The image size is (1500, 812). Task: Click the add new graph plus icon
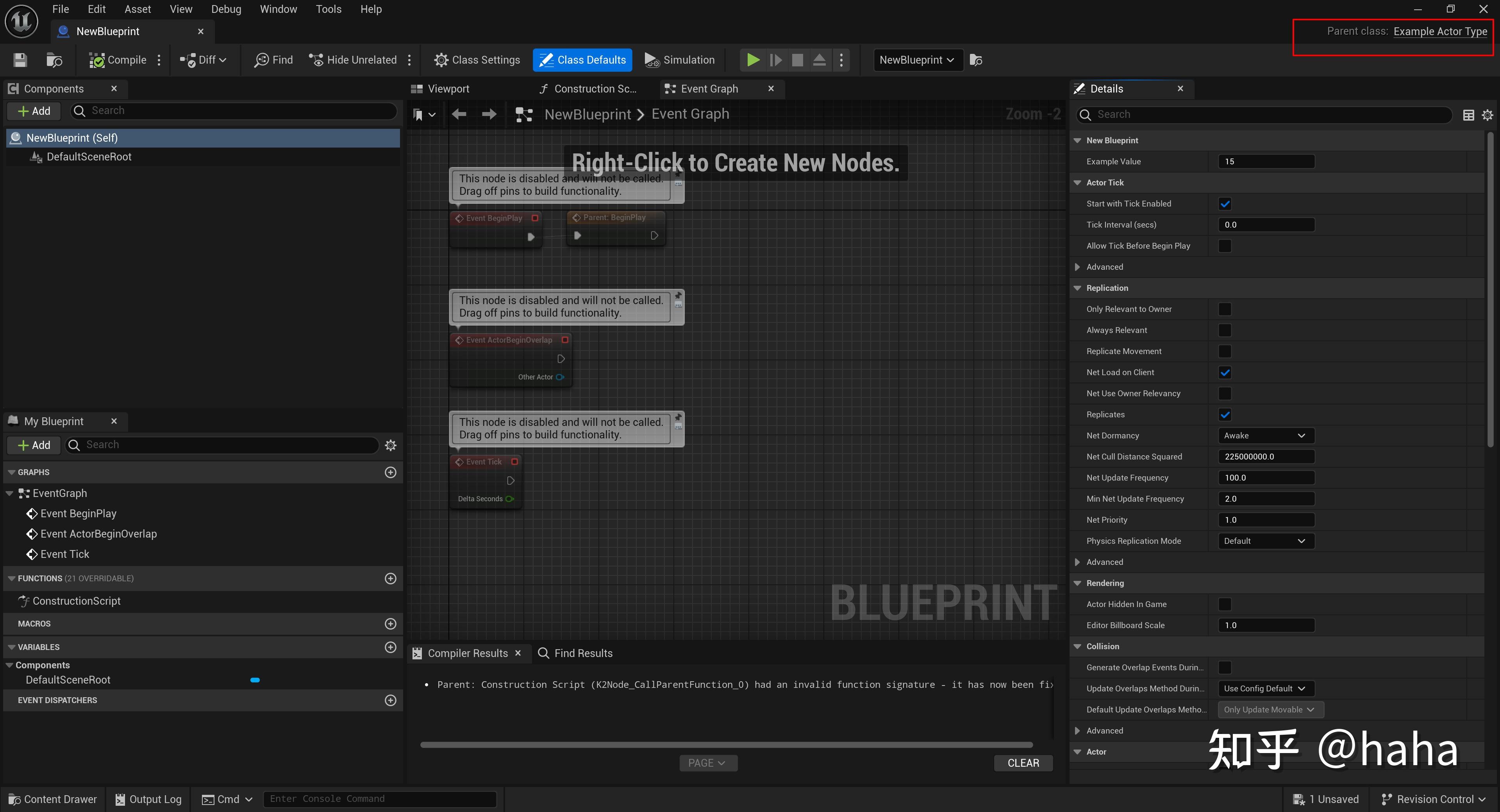pos(391,472)
